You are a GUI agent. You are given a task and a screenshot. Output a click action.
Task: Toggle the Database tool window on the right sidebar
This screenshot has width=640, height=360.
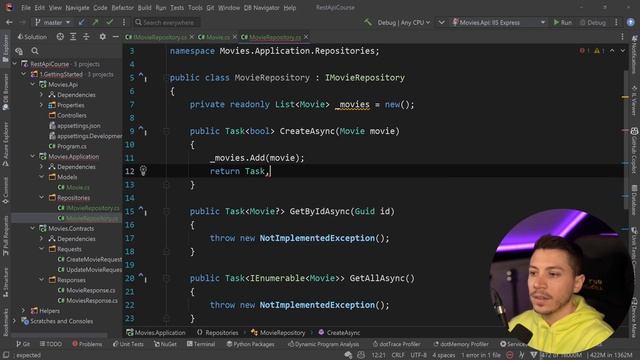pos(634,201)
